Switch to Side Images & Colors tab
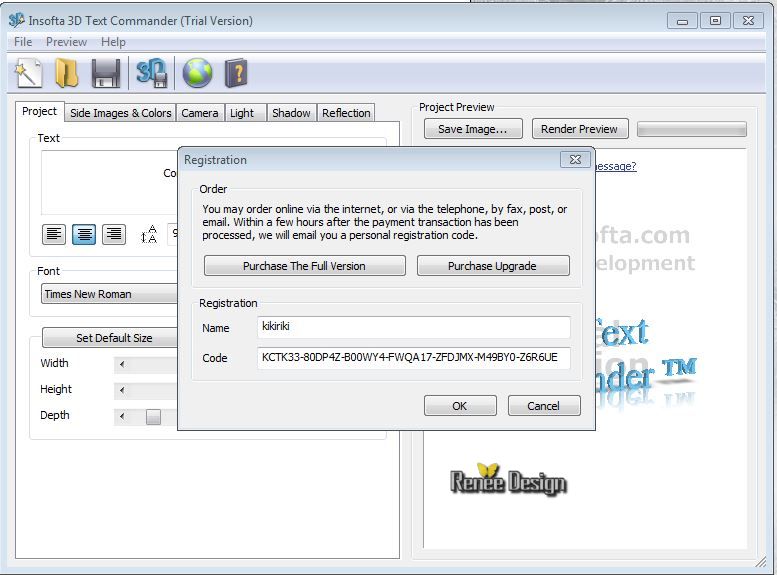The image size is (777, 575). click(x=120, y=113)
